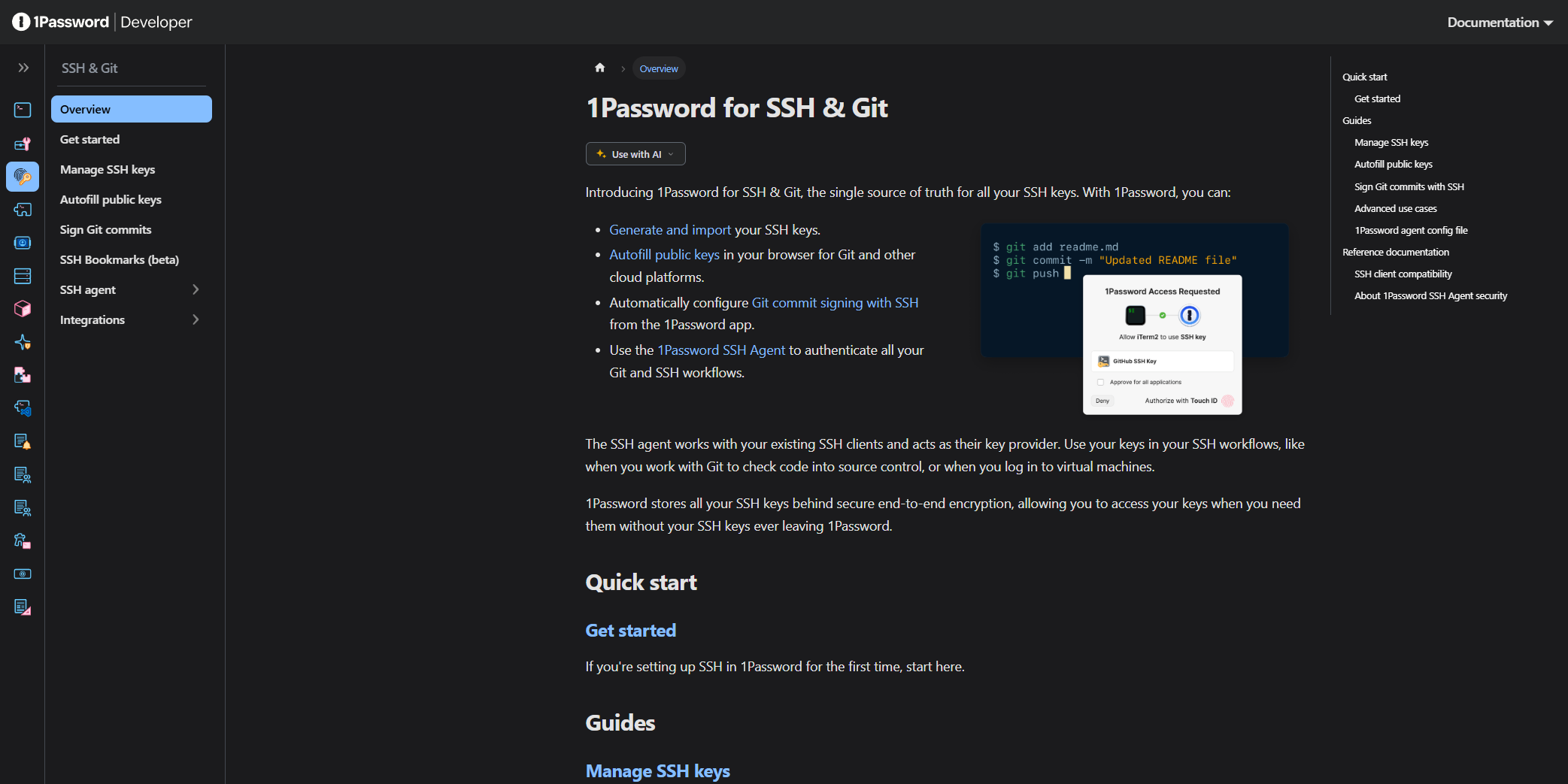
Task: Expand the collapsed icon sidebar
Action: tap(23, 68)
